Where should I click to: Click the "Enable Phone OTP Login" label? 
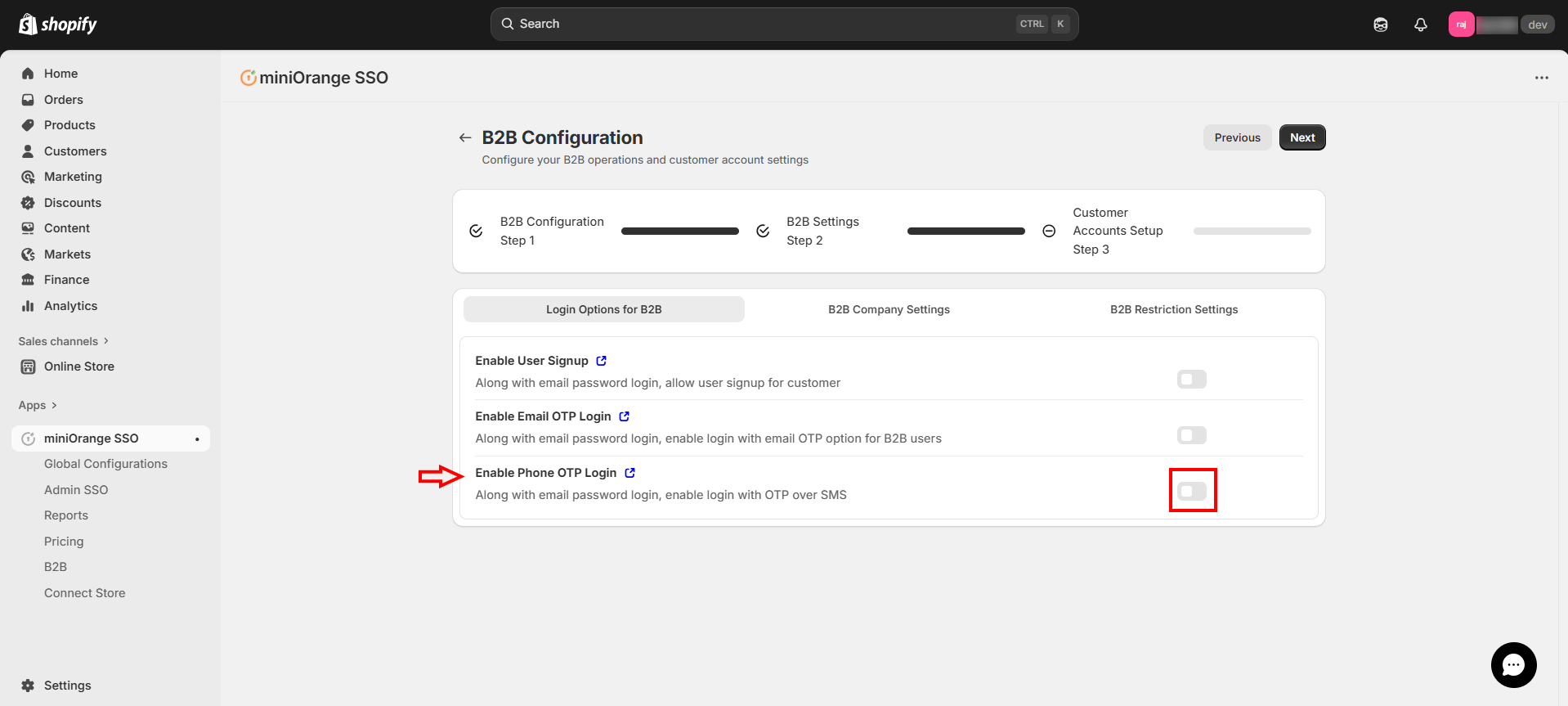tap(546, 473)
